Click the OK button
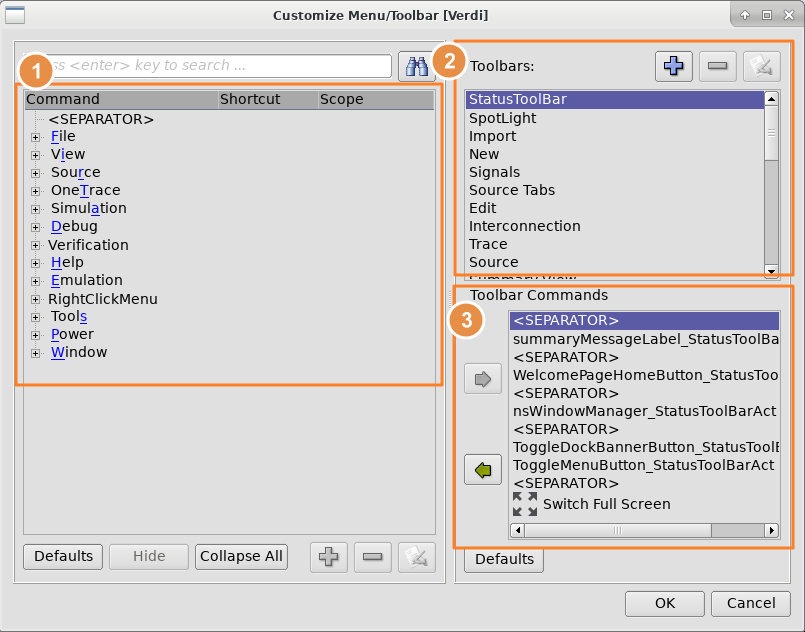Image resolution: width=805 pixels, height=632 pixels. [665, 603]
